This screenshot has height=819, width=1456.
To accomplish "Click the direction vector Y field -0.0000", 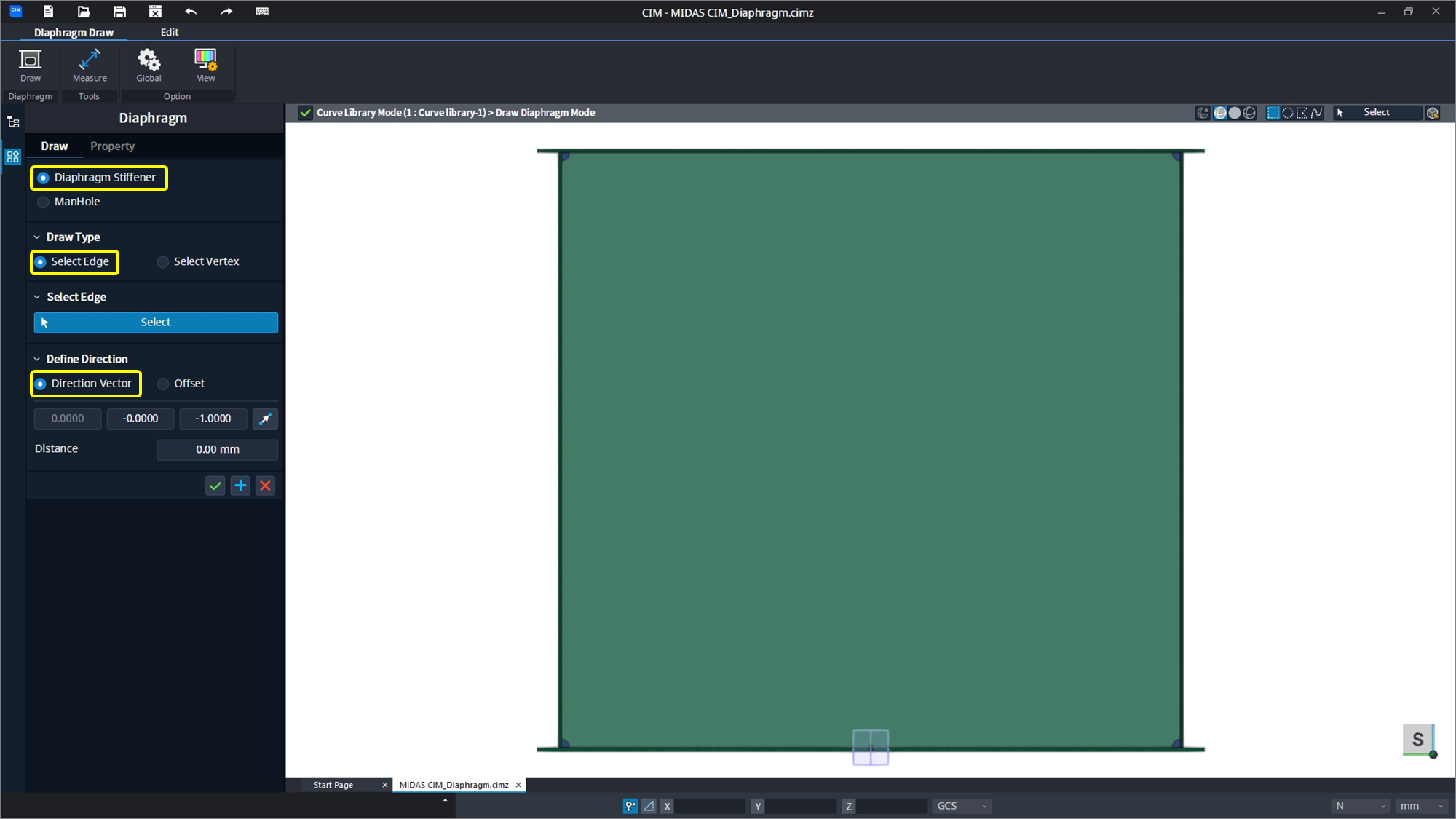I will point(141,419).
